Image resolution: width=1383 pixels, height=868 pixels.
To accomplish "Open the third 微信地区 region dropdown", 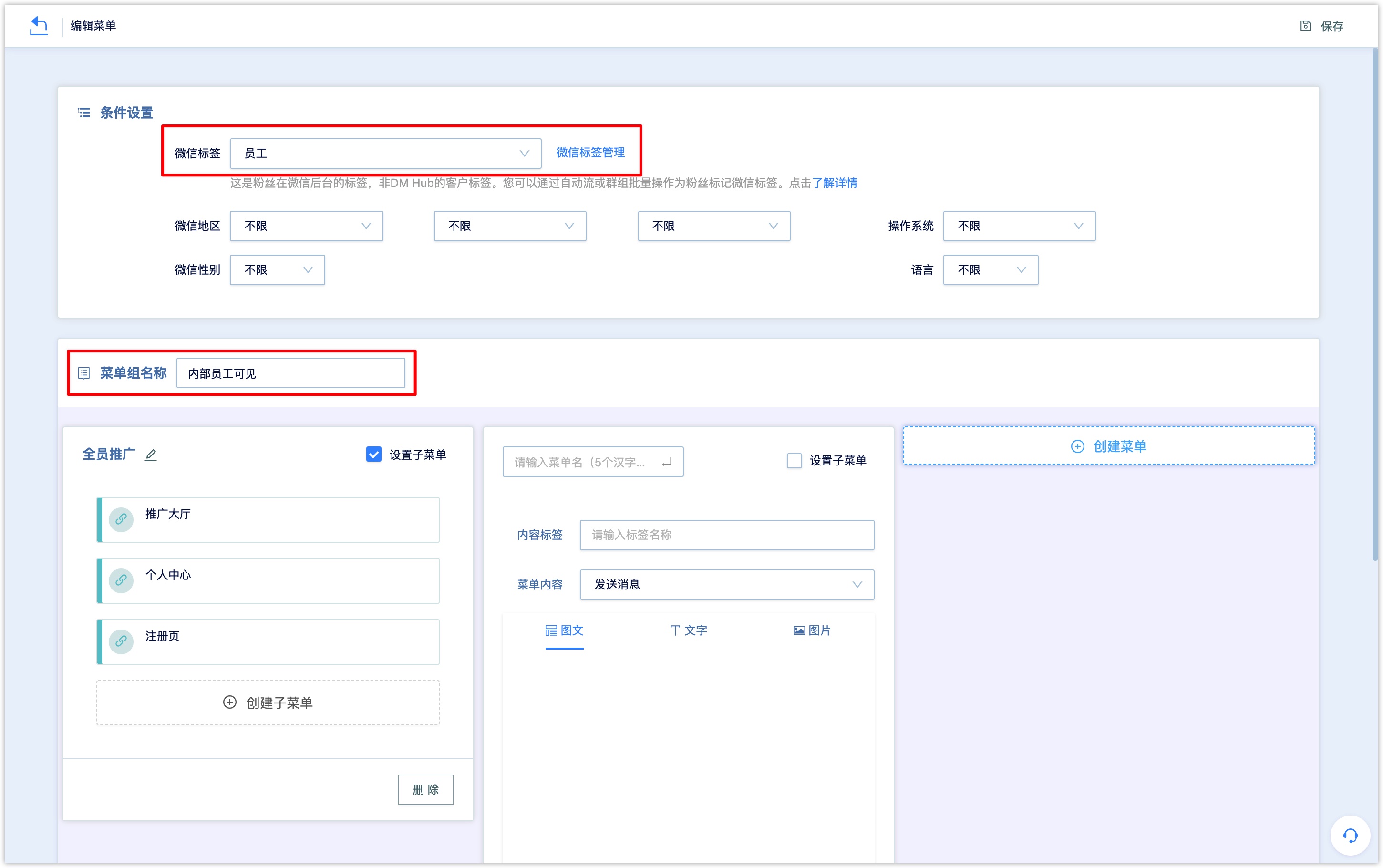I will 714,226.
